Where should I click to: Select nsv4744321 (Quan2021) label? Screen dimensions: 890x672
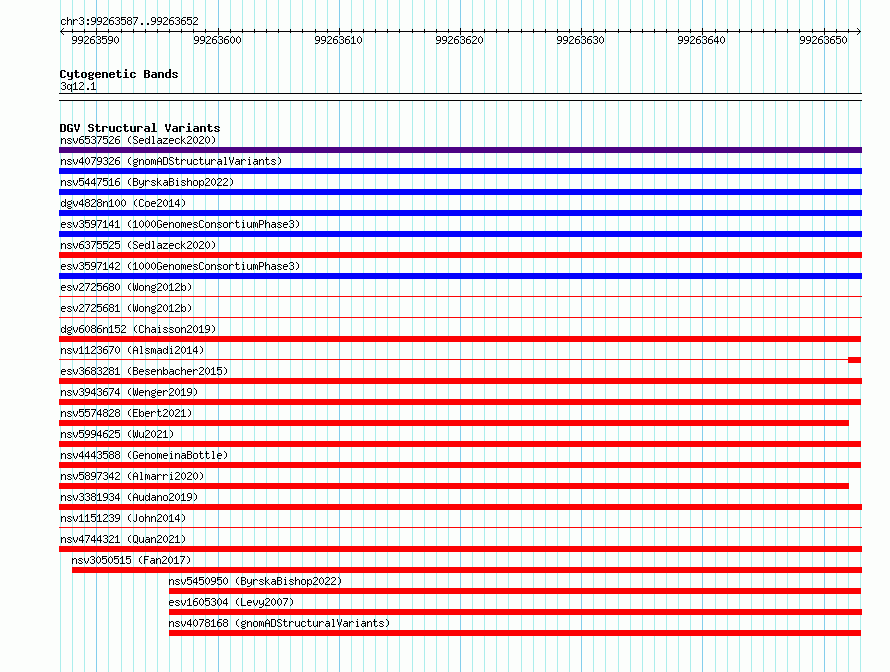pos(123,539)
